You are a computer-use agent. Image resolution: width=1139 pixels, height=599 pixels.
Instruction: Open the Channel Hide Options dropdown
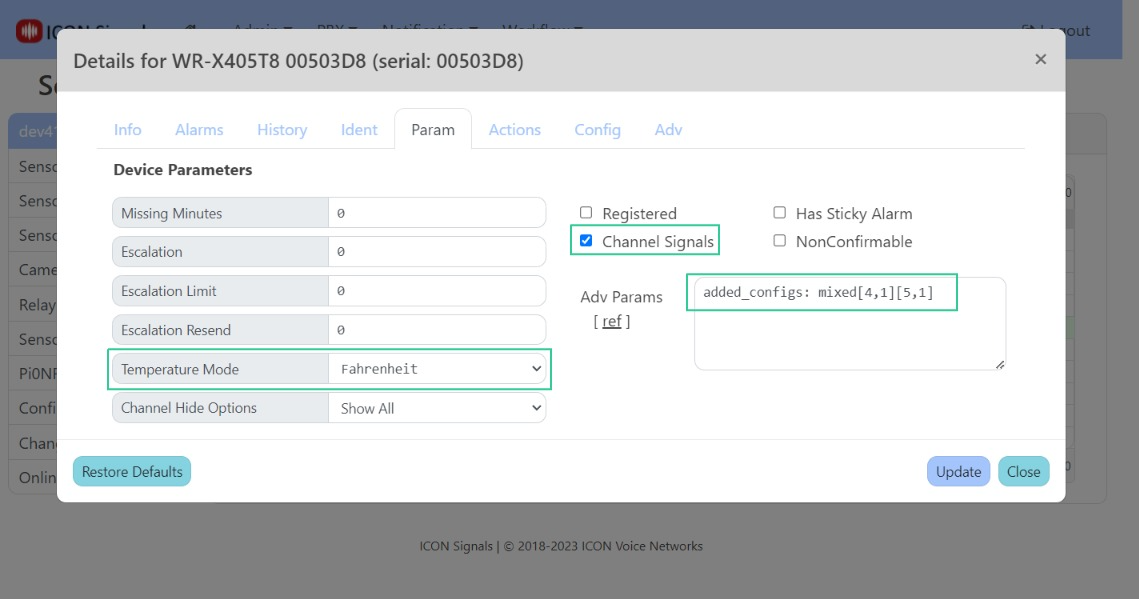435,407
